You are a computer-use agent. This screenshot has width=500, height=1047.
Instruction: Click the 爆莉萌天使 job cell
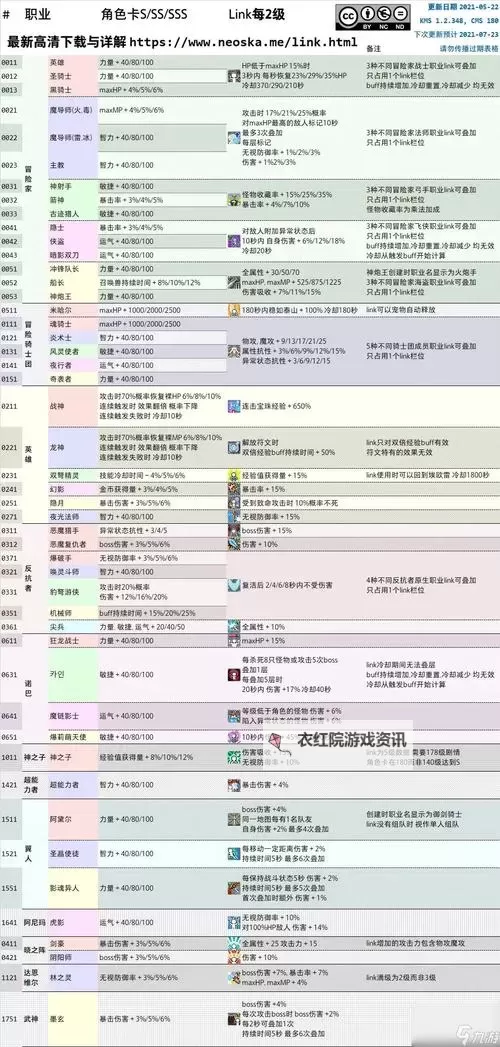[72, 737]
